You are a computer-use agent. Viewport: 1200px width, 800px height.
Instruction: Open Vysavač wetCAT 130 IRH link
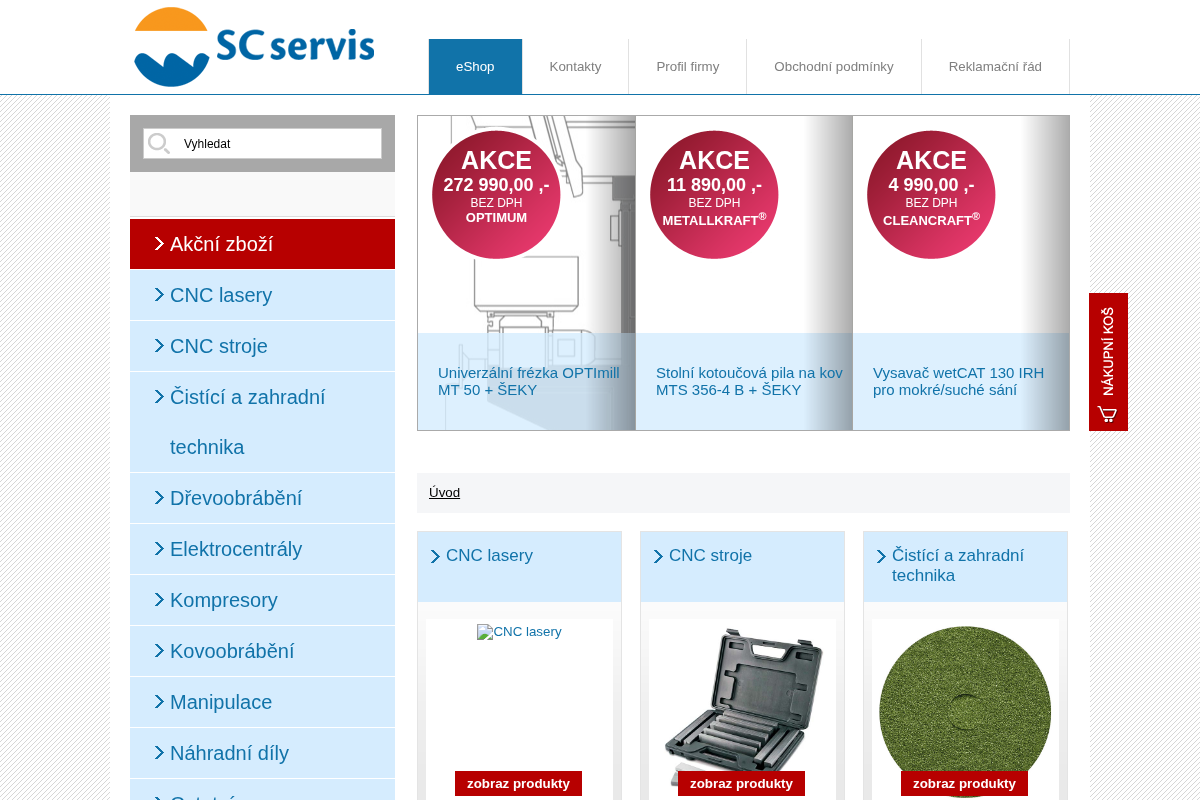[x=958, y=381]
